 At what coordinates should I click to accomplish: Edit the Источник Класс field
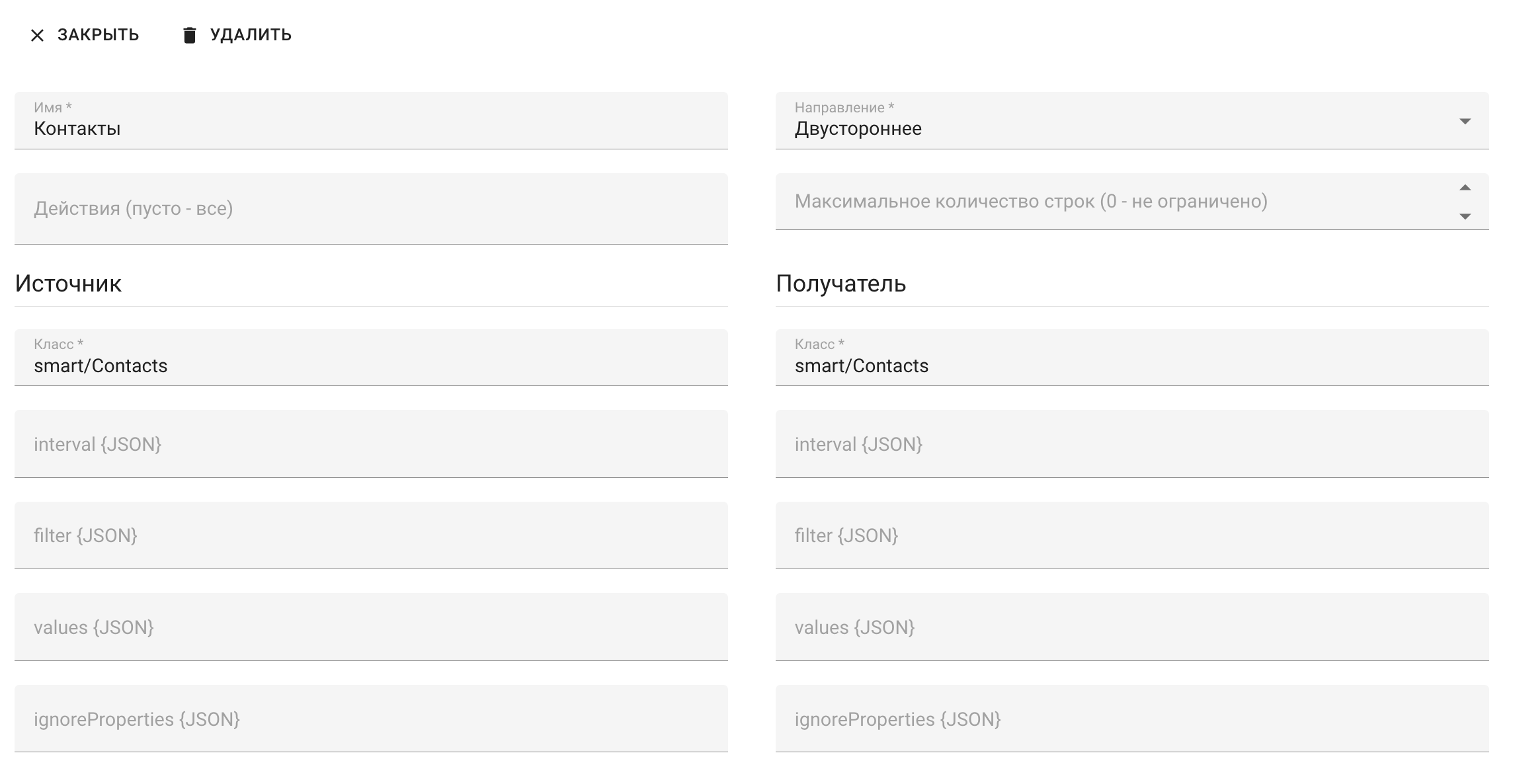tap(370, 366)
